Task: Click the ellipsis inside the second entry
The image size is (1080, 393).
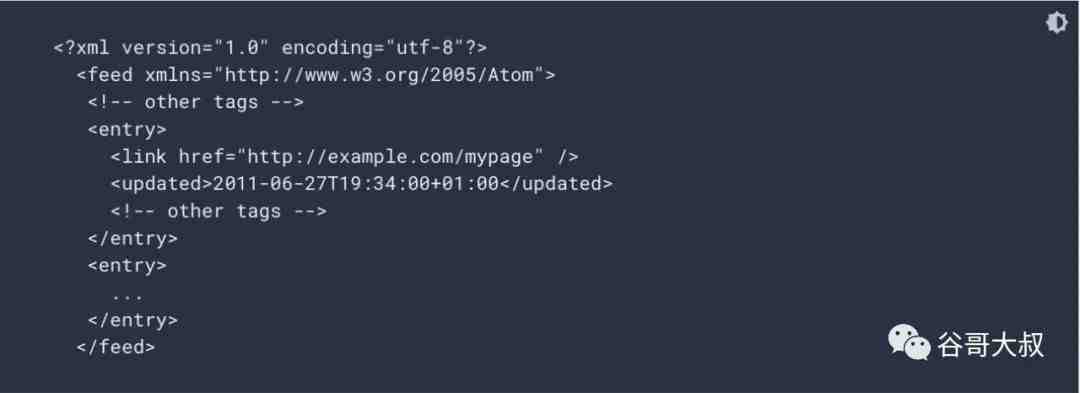Action: click(x=127, y=297)
